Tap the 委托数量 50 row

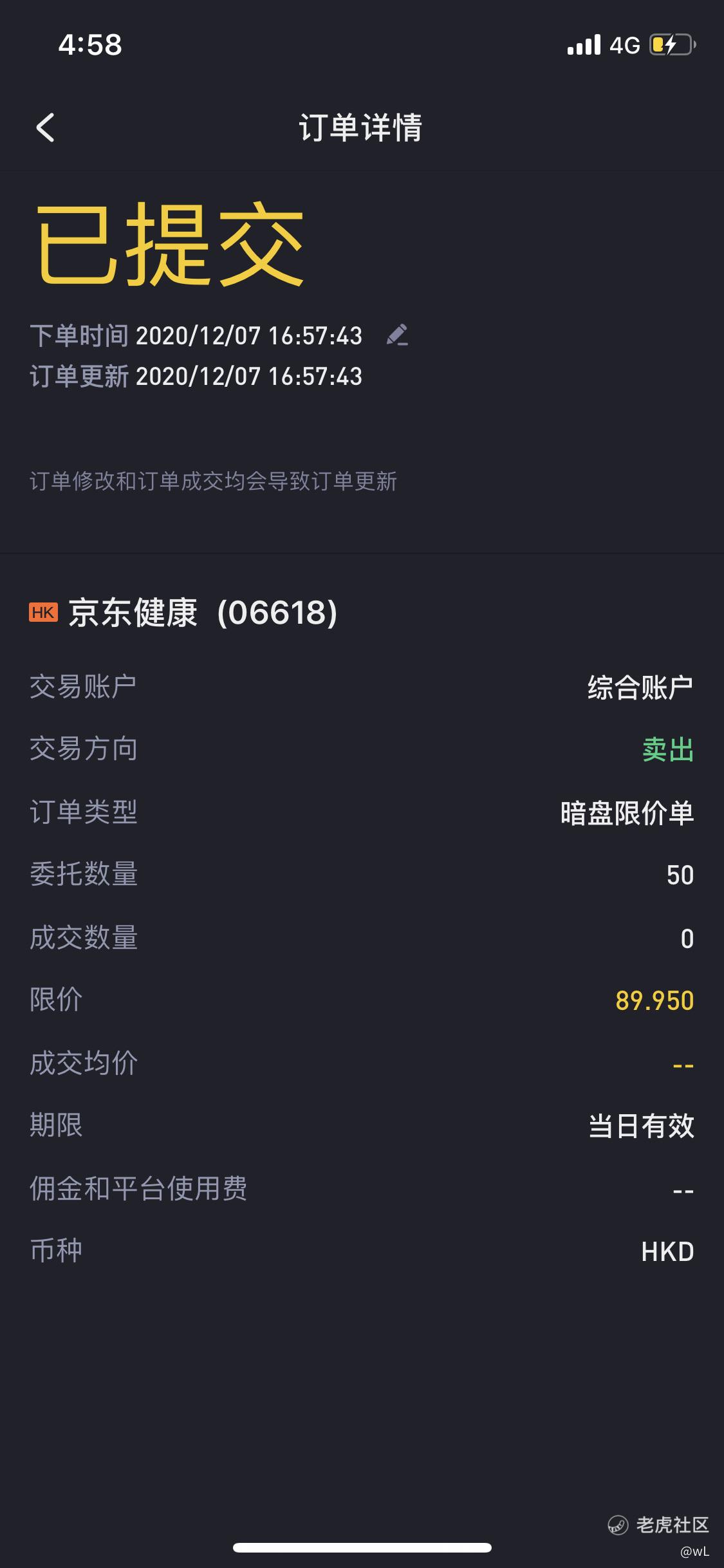[x=362, y=875]
